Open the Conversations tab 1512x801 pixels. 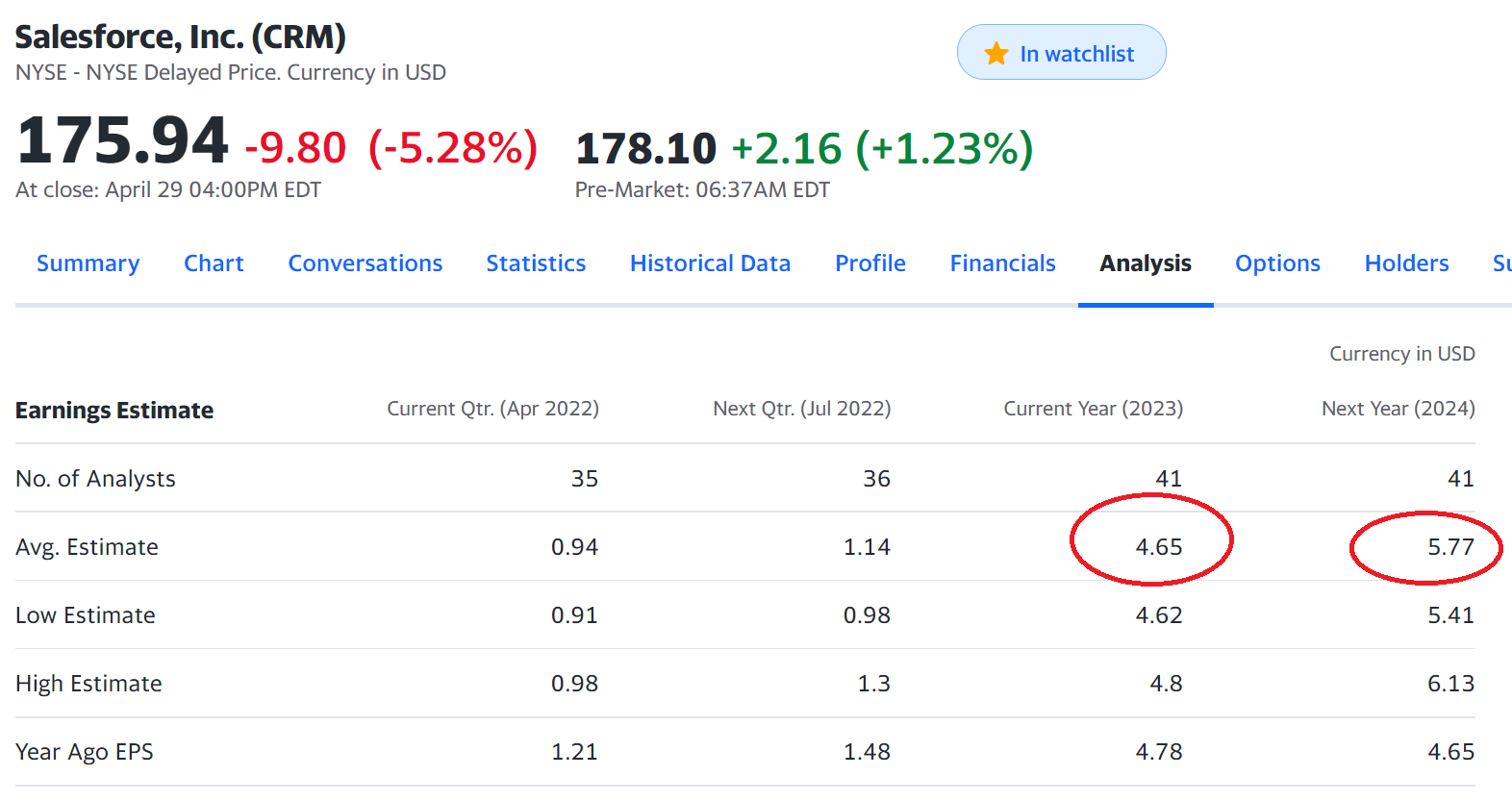pyautogui.click(x=365, y=263)
